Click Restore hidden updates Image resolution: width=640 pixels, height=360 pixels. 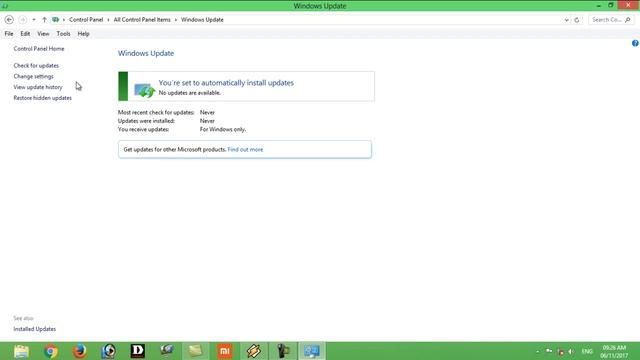point(42,98)
